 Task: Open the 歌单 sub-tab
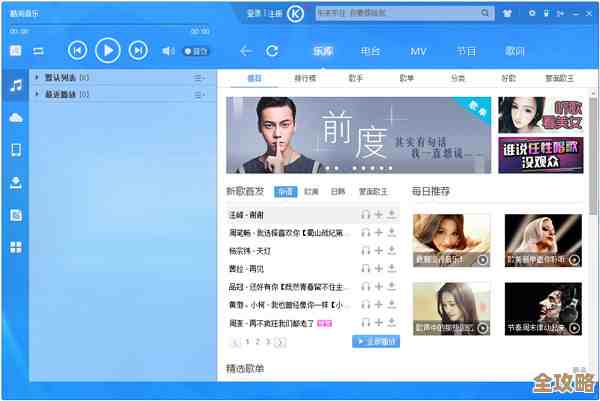click(x=406, y=78)
